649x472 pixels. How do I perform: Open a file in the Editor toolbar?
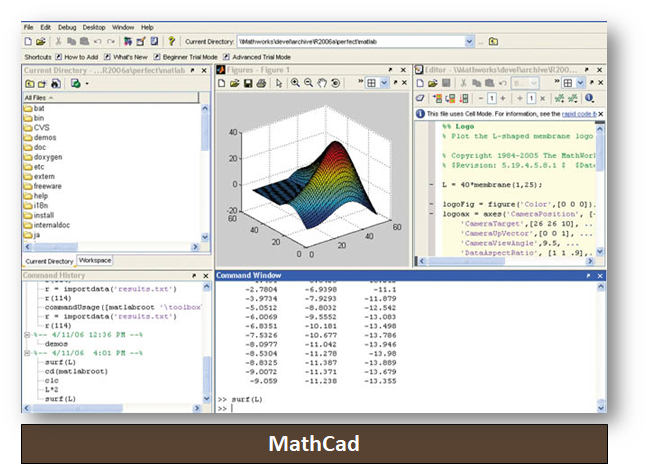pyautogui.click(x=433, y=83)
